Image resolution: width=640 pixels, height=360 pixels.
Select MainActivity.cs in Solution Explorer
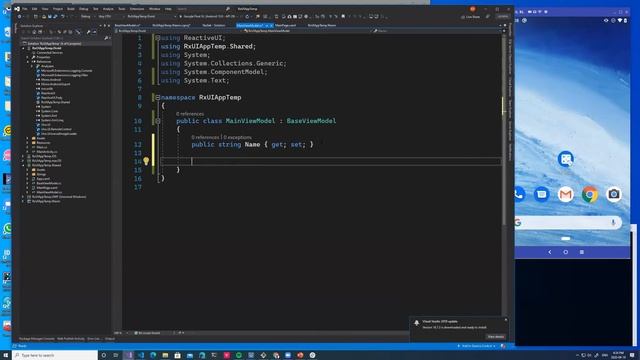[47, 152]
